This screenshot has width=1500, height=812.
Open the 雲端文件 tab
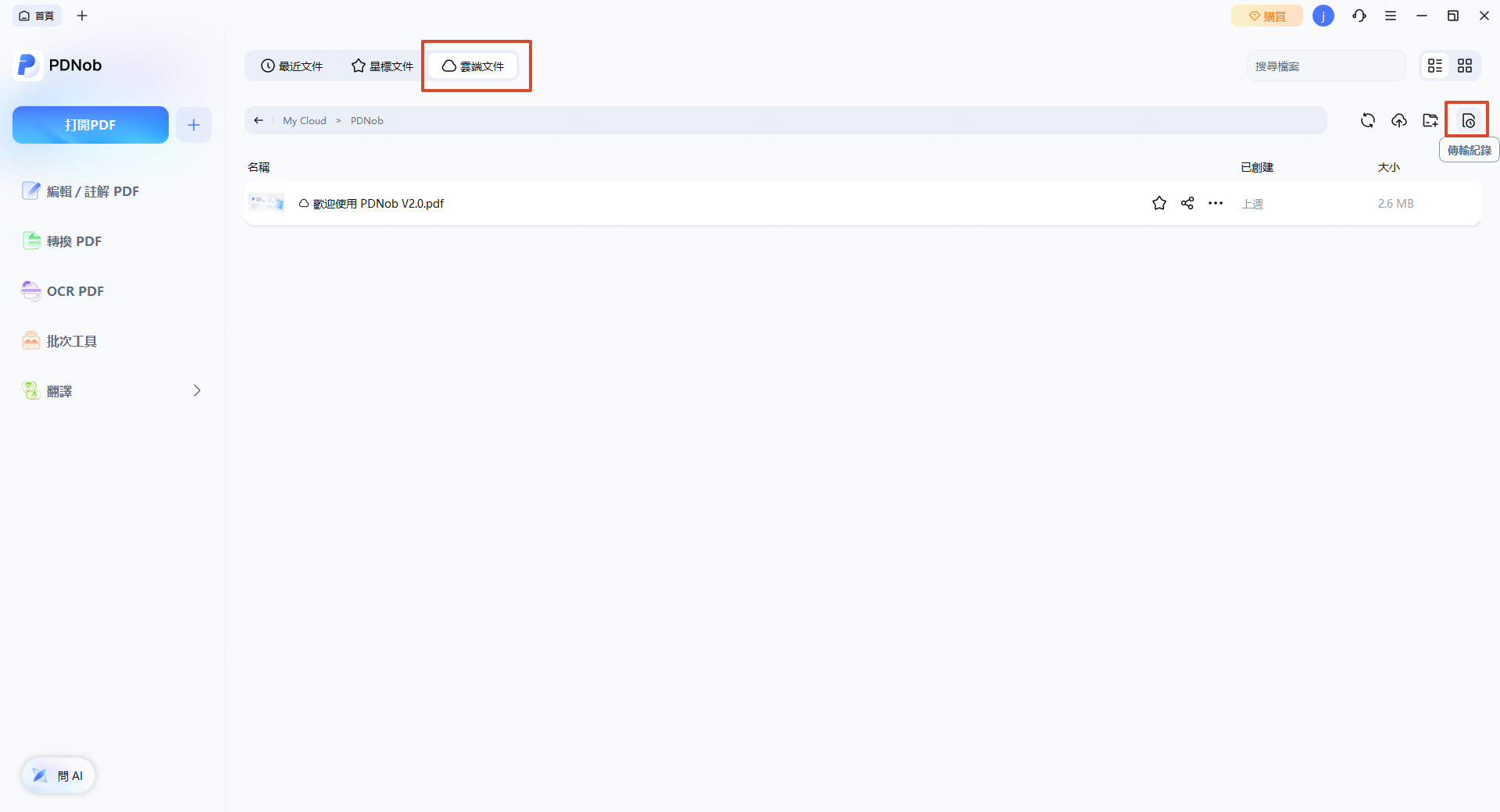coord(473,66)
